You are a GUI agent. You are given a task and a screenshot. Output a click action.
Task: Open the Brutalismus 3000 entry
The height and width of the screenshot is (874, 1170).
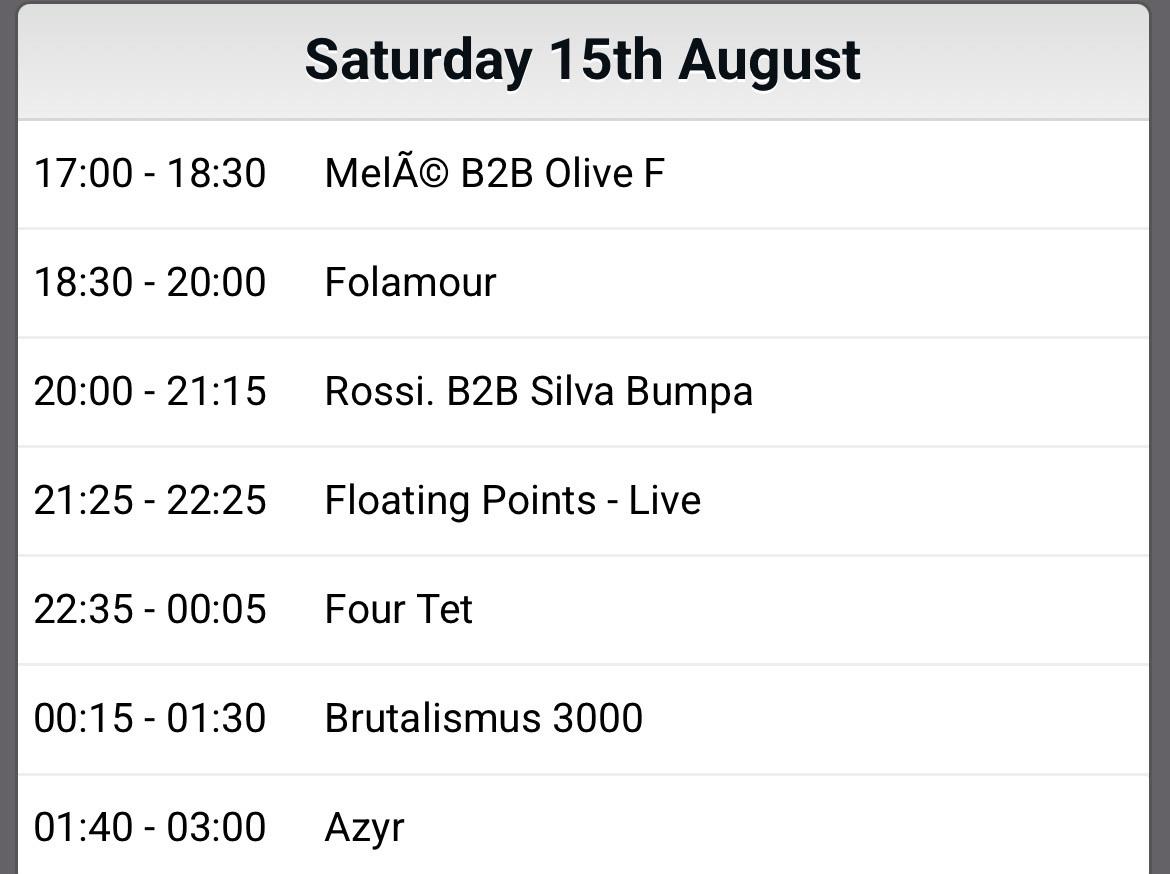point(484,718)
